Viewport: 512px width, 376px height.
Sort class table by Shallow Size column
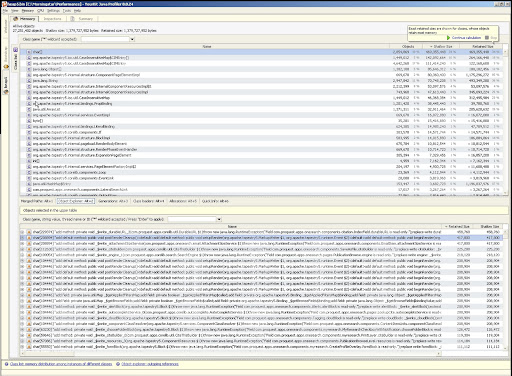point(441,47)
